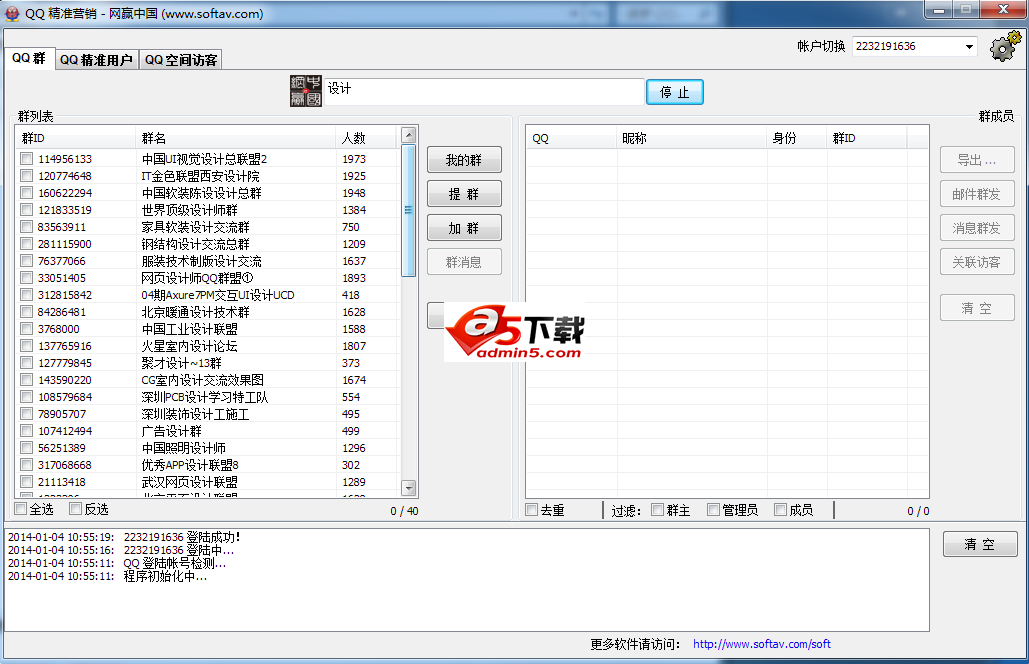Click the 停止 stop button
The image size is (1029, 664).
coord(674,92)
